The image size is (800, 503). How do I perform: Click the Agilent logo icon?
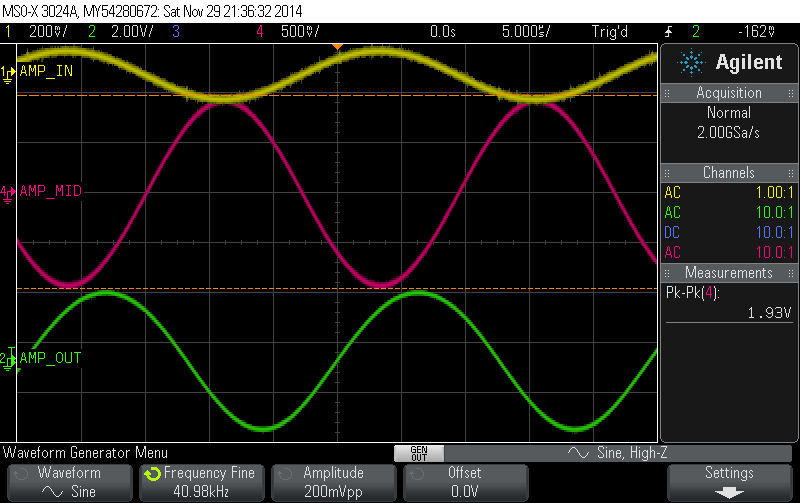(x=691, y=63)
